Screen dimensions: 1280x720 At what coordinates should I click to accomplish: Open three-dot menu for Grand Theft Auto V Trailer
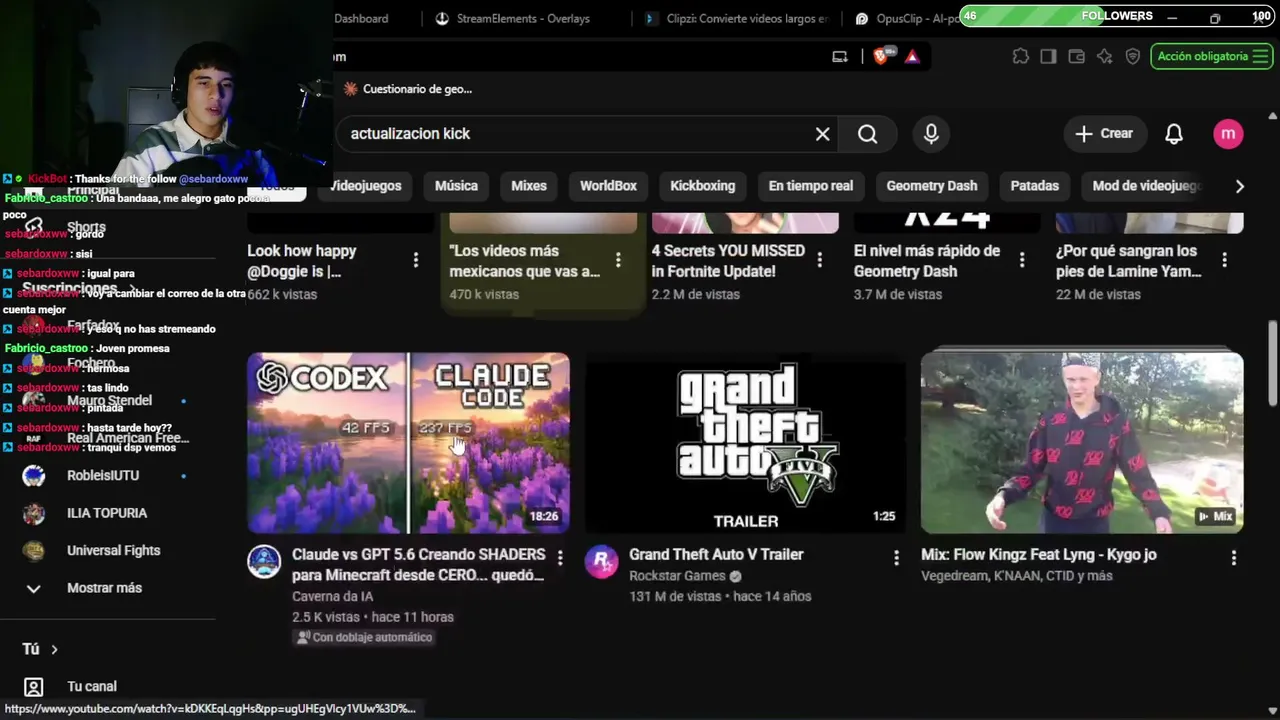coord(896,557)
